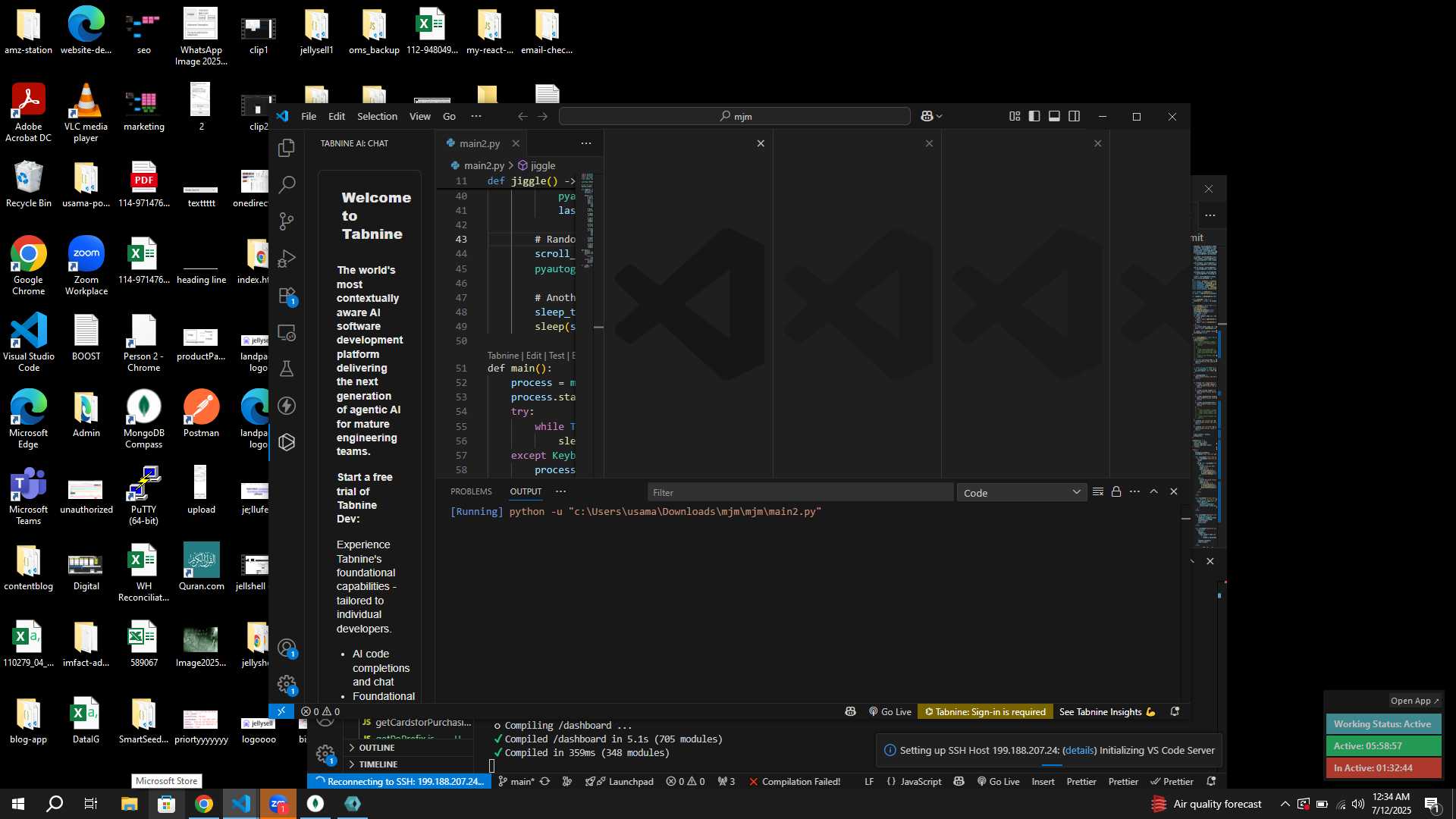This screenshot has width=1456, height=819.
Task: Open Google Chrome from the taskbar
Action: coord(204,804)
